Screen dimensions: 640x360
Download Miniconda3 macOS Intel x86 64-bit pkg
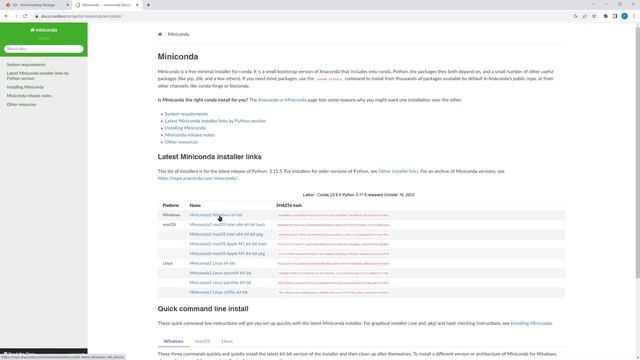[x=226, y=234]
